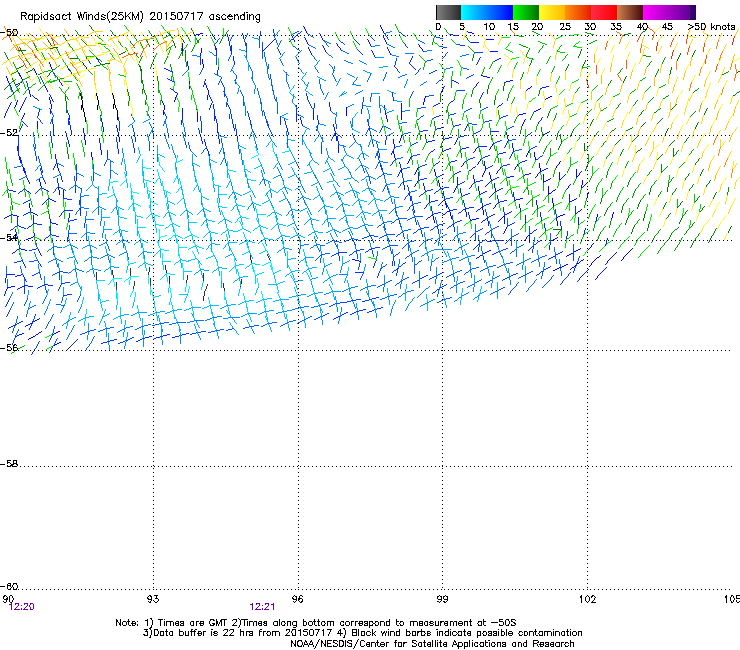
Task: Click the latitude label '-56'
Action: pos(9,347)
